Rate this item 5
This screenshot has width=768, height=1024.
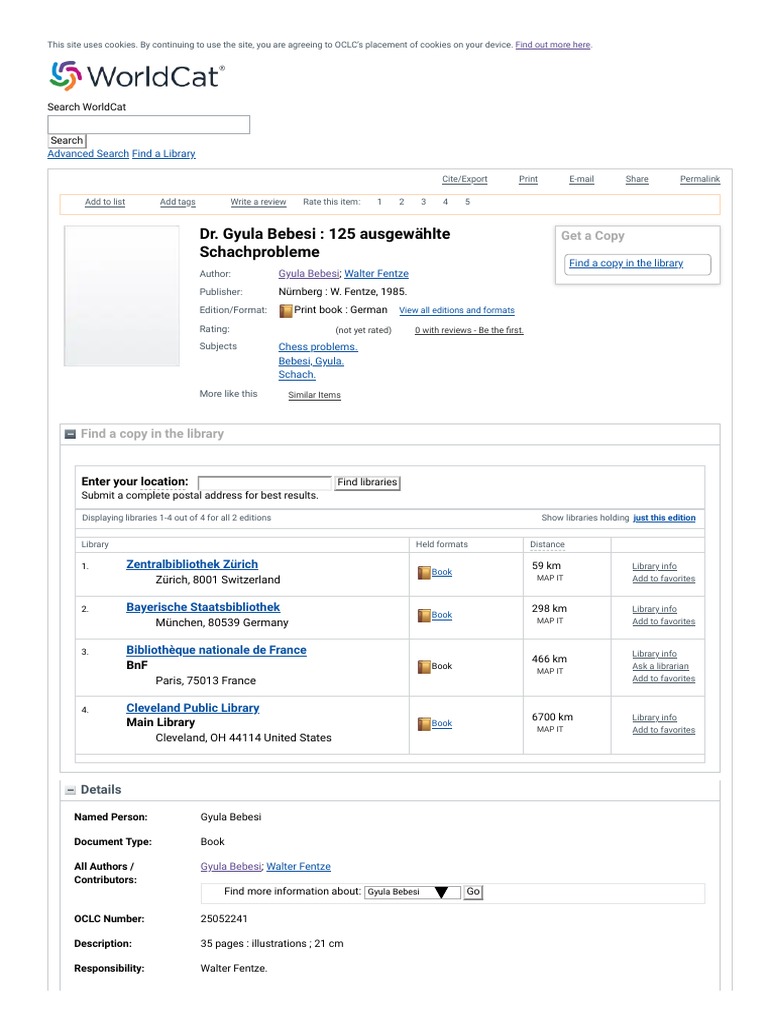click(x=467, y=202)
